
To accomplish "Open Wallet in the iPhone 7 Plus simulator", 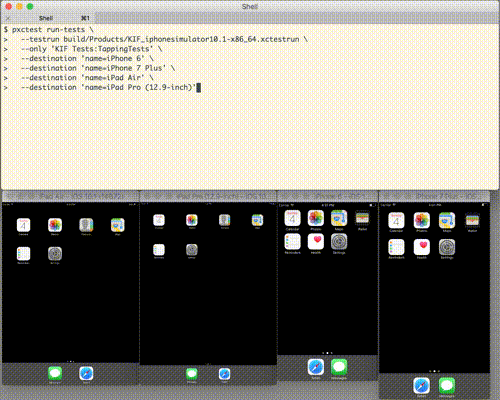I will [472, 220].
